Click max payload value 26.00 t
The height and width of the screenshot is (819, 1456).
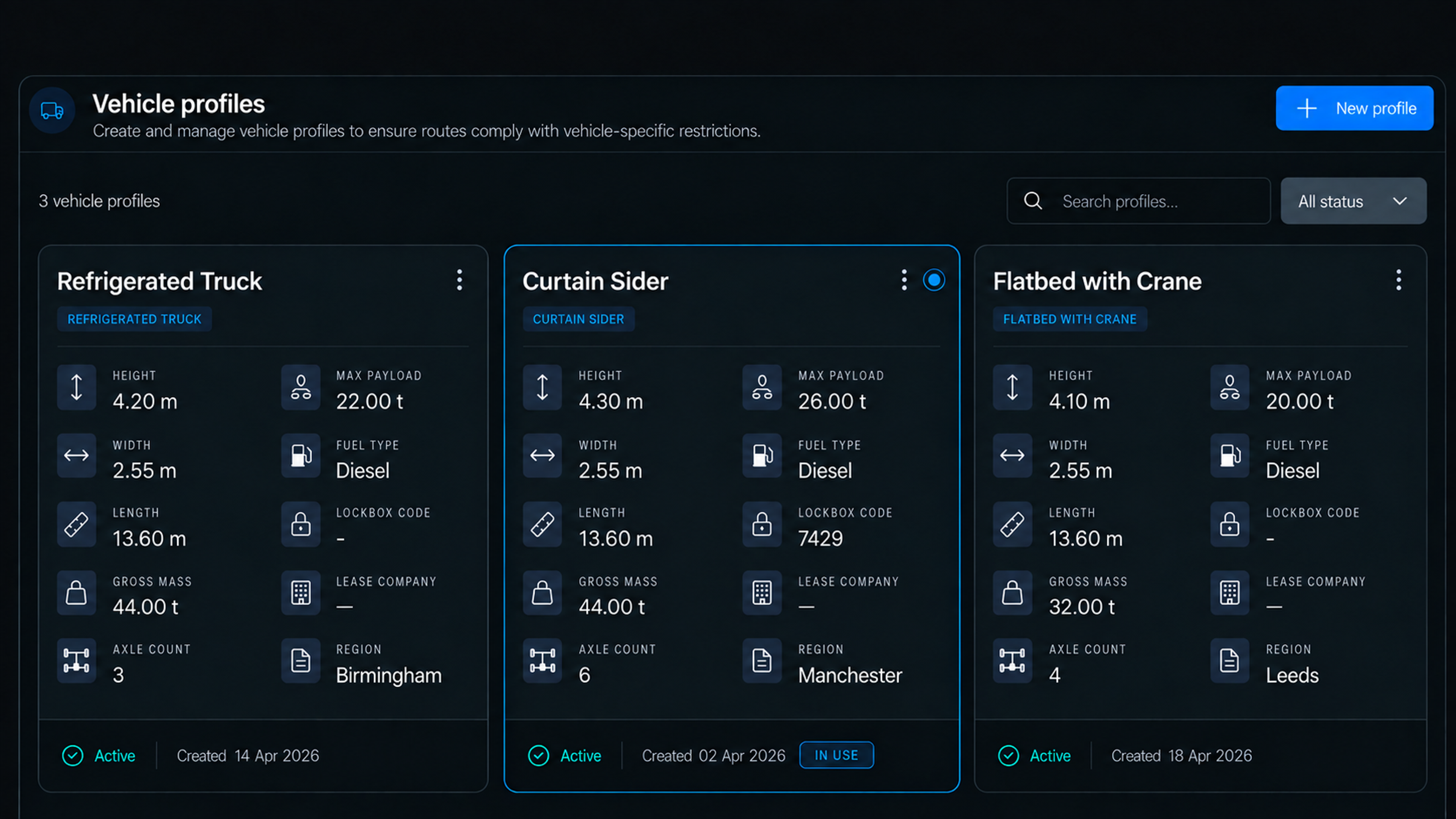832,401
